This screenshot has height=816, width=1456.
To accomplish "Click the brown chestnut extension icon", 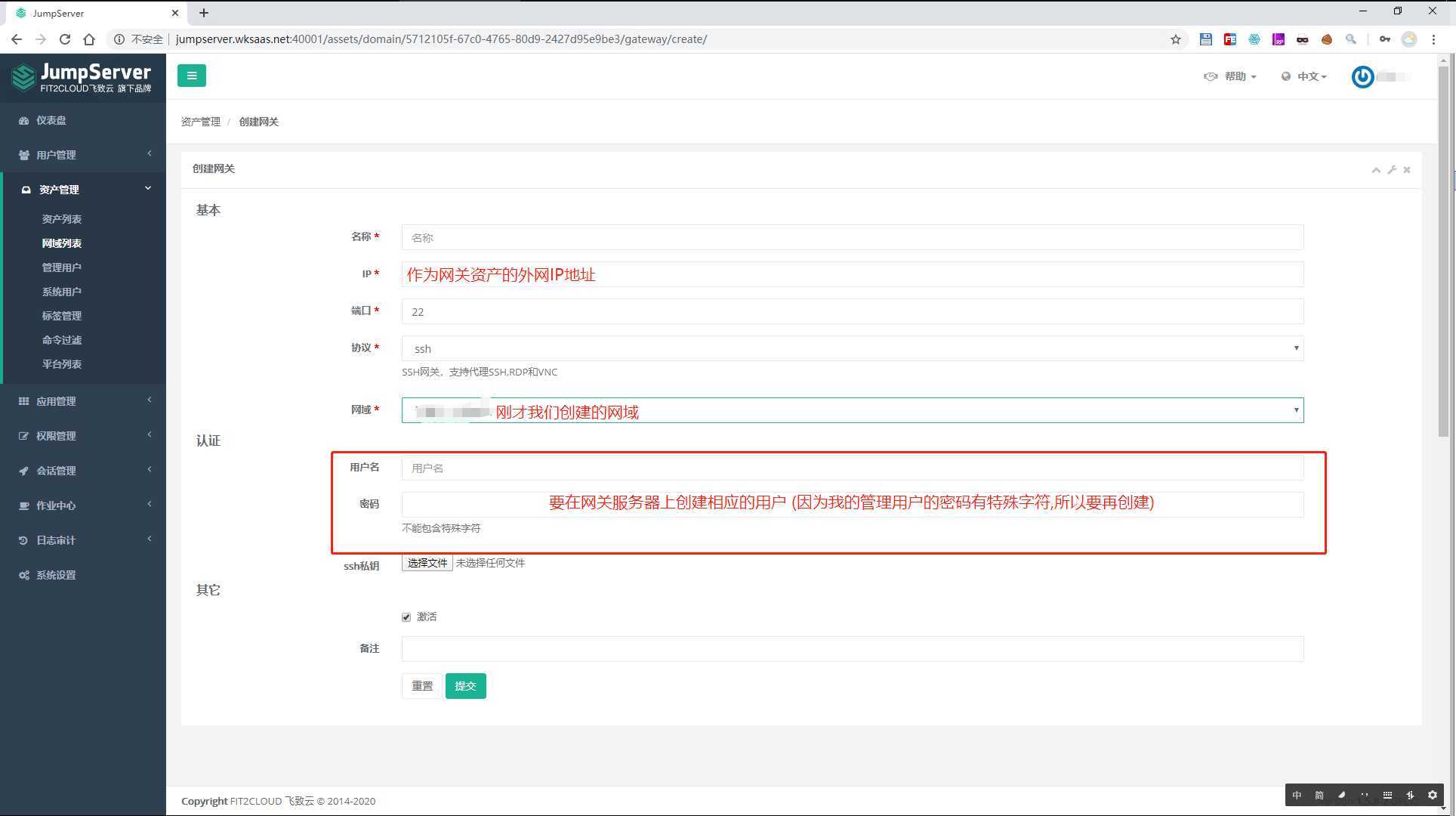I will point(1327,39).
